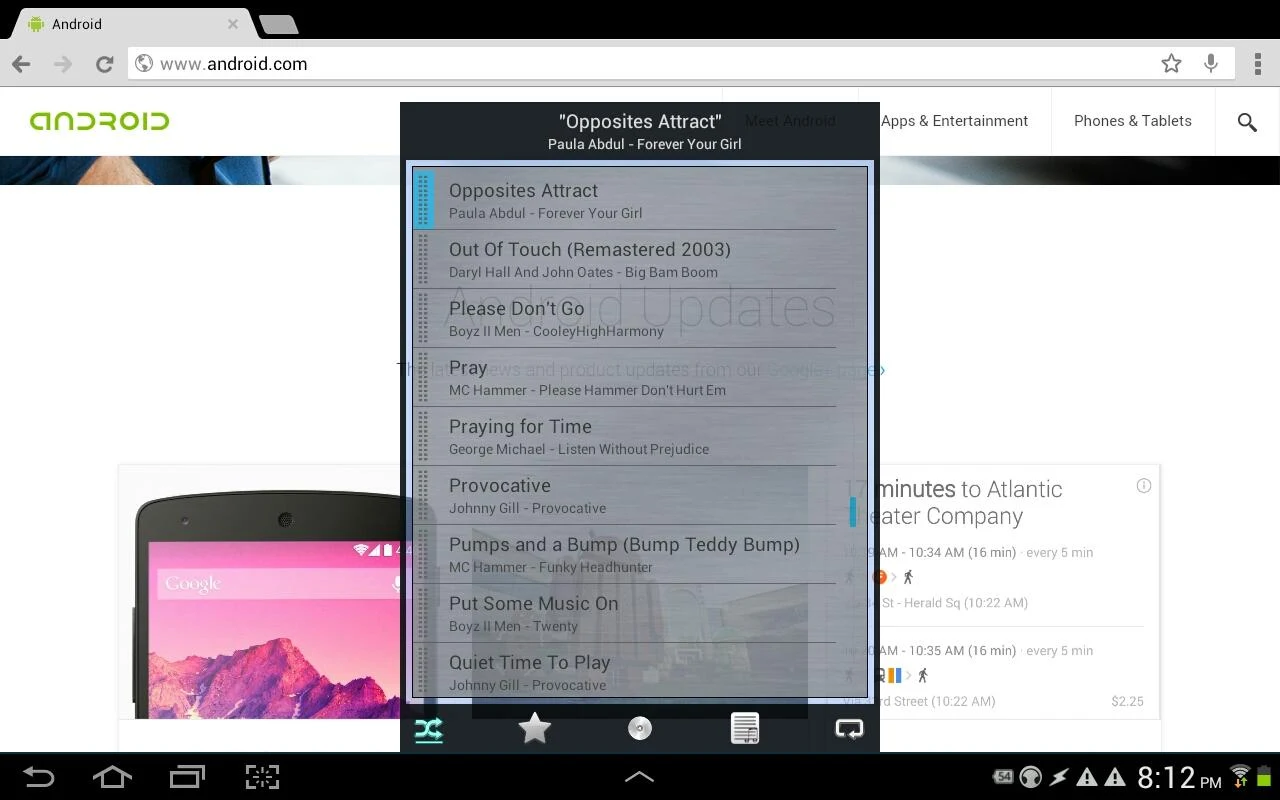Image resolution: width=1280 pixels, height=800 pixels.
Task: Open quick settings via the 8:12 clock
Action: pyautogui.click(x=1179, y=777)
